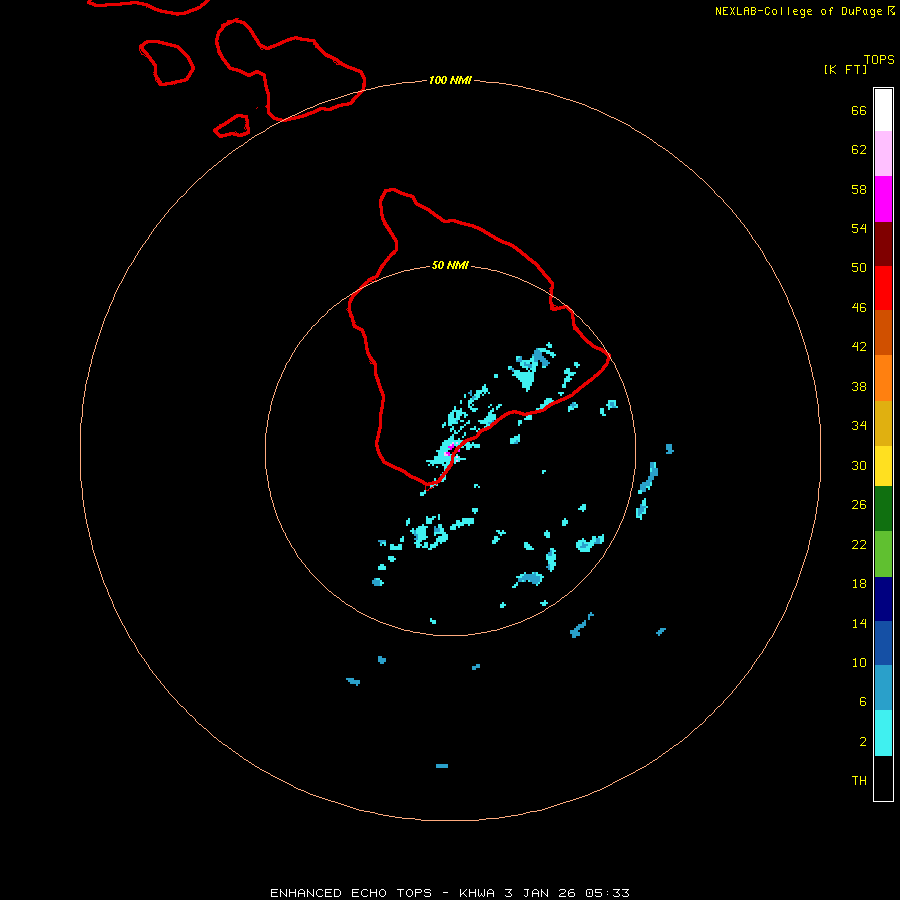Click the magenta echo cell on Hawaii's southeast coast

pyautogui.click(x=450, y=448)
